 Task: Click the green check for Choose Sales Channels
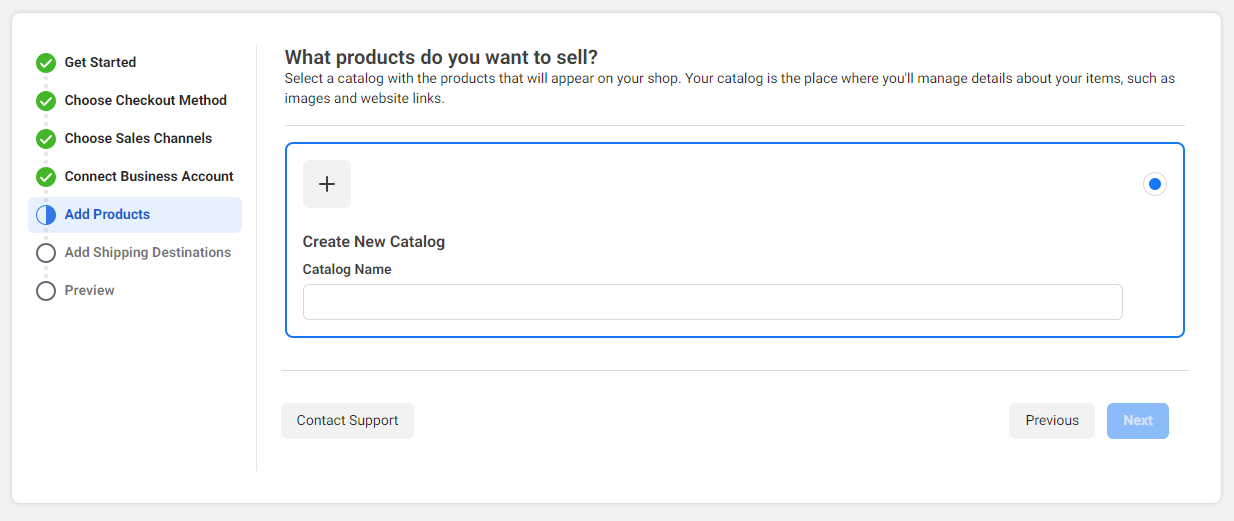click(46, 139)
